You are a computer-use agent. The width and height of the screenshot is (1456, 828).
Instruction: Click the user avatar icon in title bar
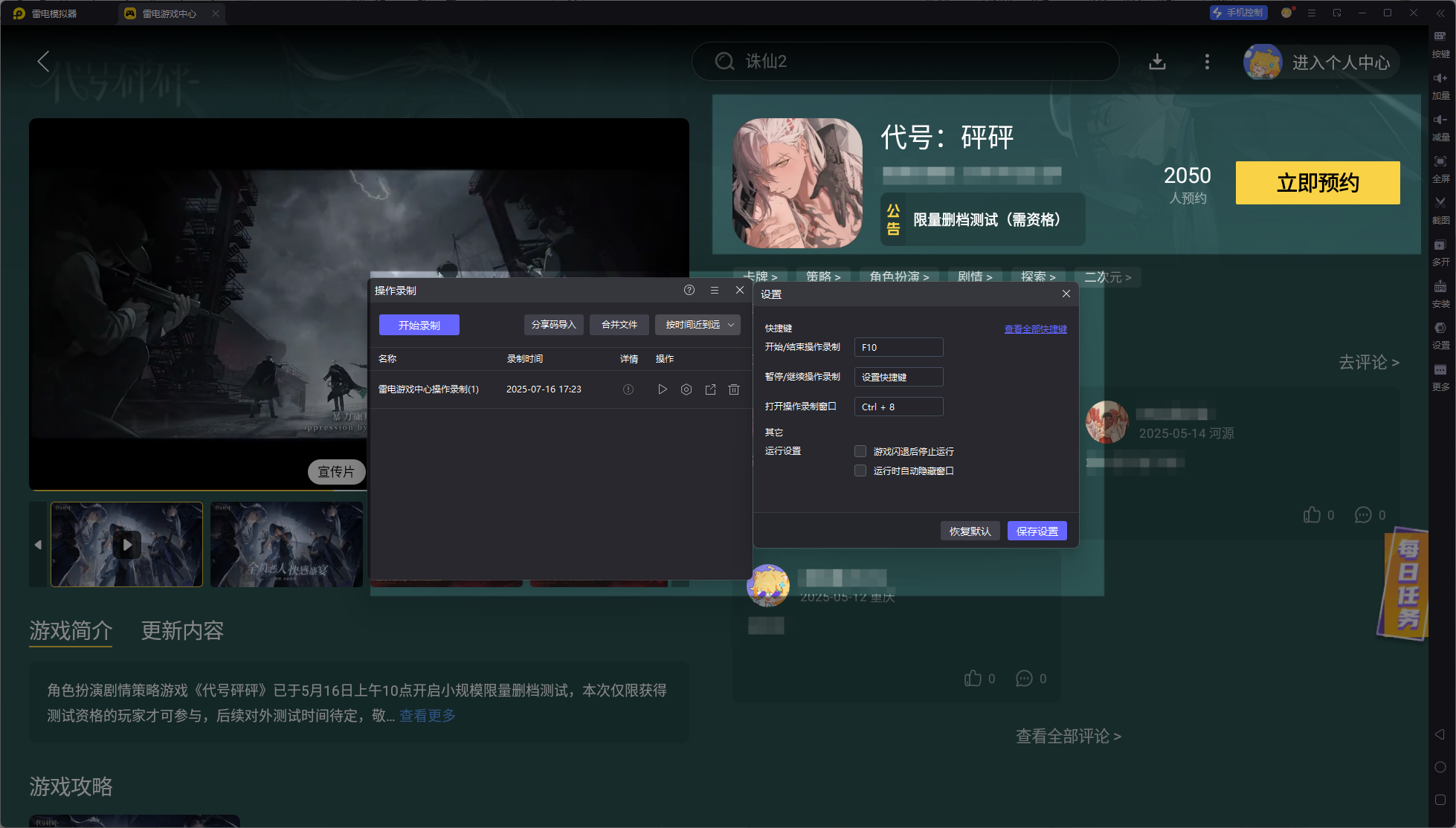pyautogui.click(x=1287, y=13)
